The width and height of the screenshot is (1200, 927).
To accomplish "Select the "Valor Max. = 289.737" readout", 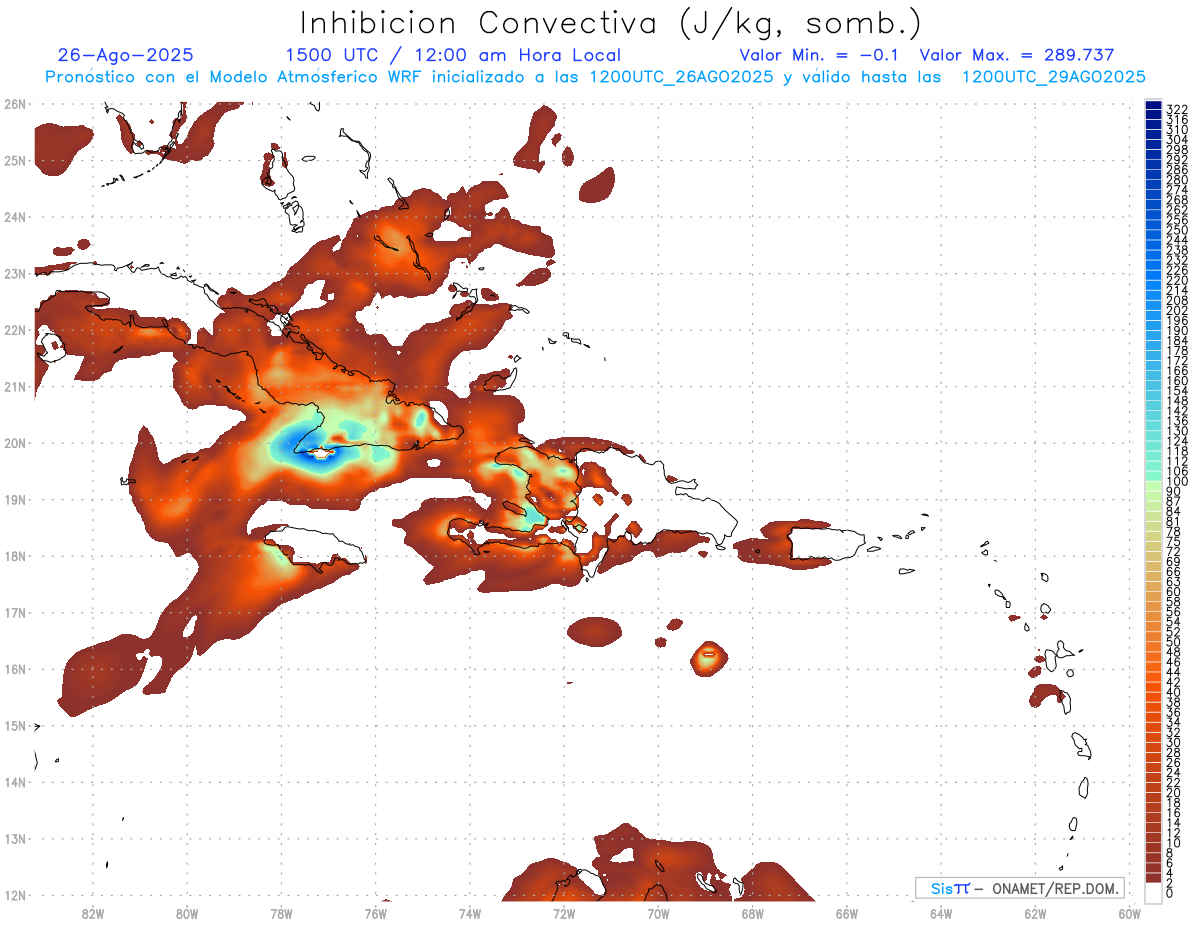I will [x=1017, y=56].
